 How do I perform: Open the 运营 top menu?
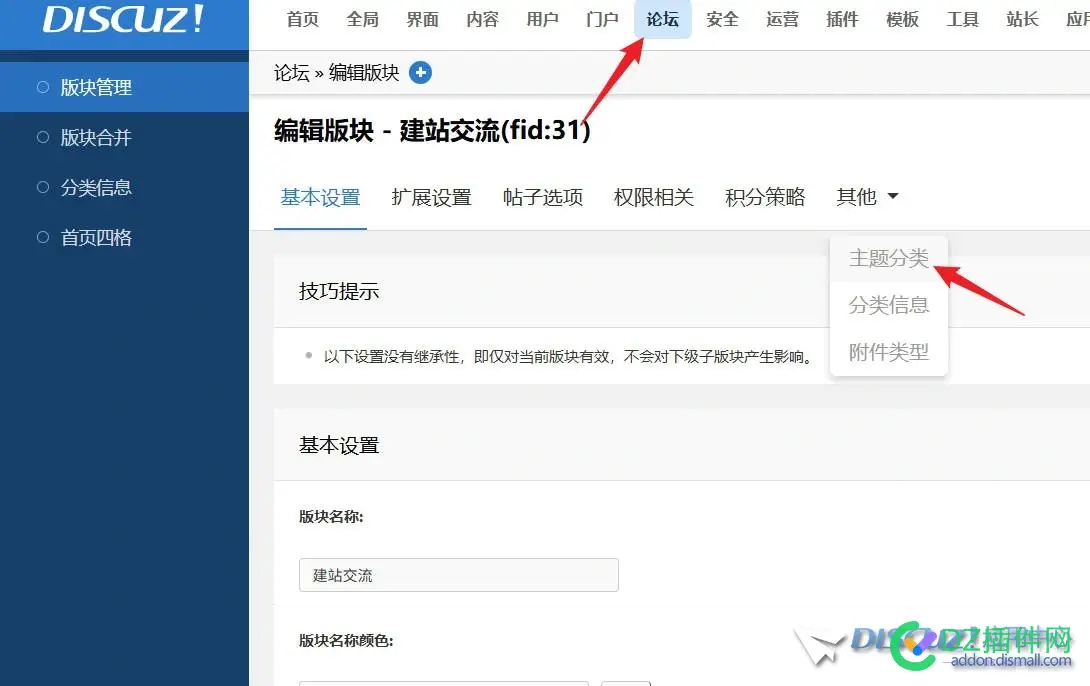(782, 19)
